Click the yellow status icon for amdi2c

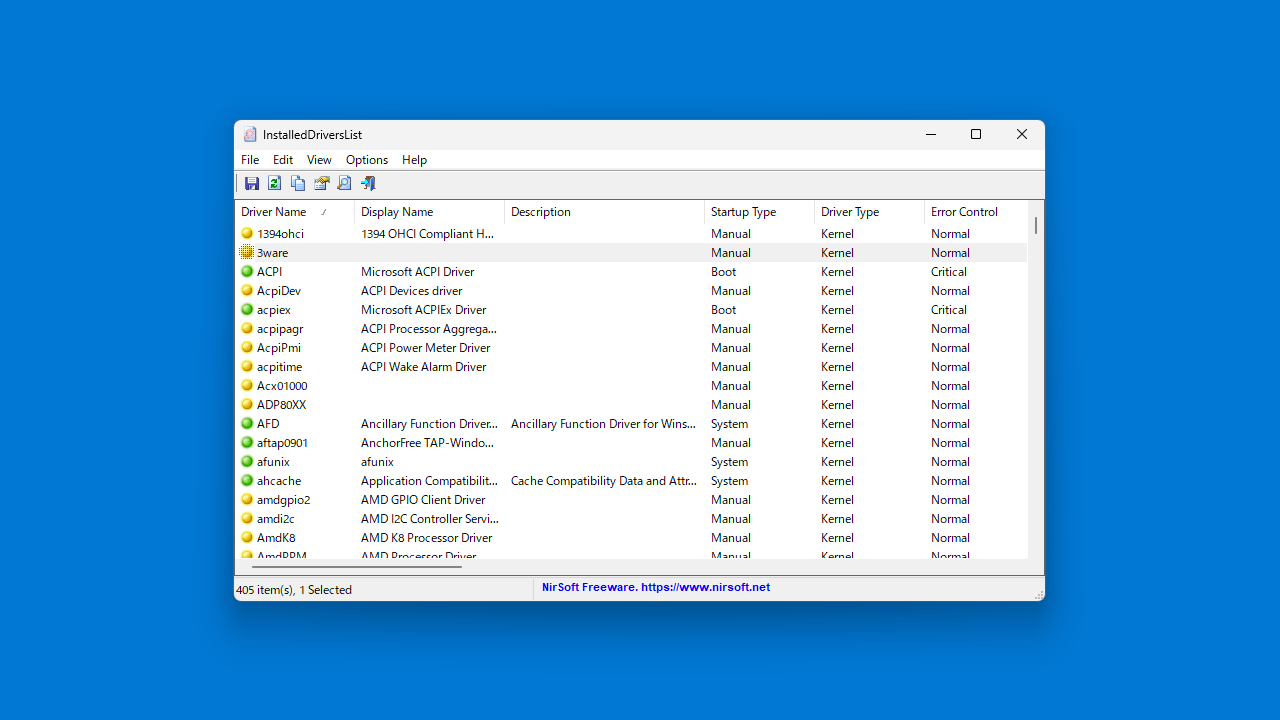(247, 518)
